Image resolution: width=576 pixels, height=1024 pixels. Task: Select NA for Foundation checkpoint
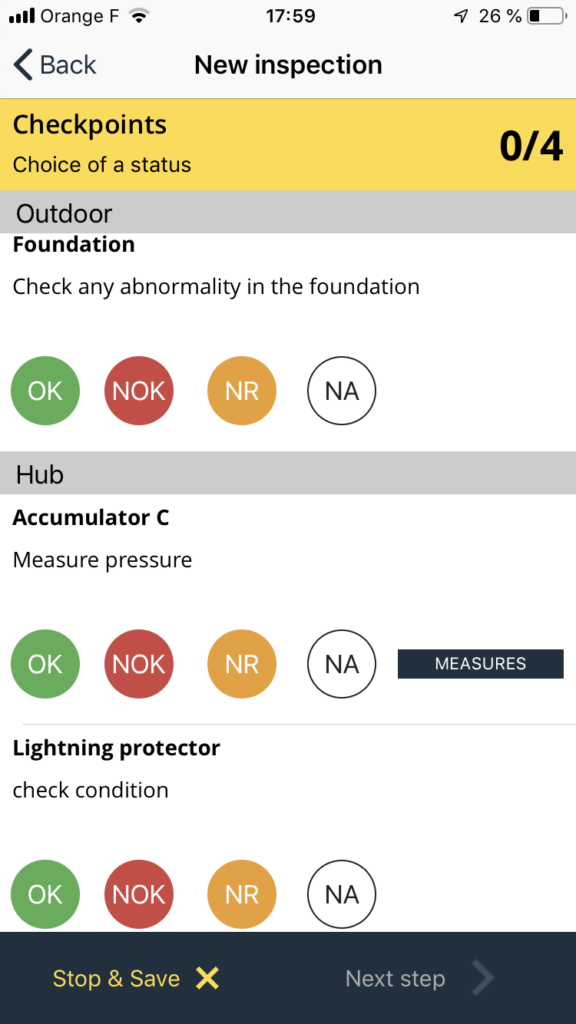pos(342,391)
